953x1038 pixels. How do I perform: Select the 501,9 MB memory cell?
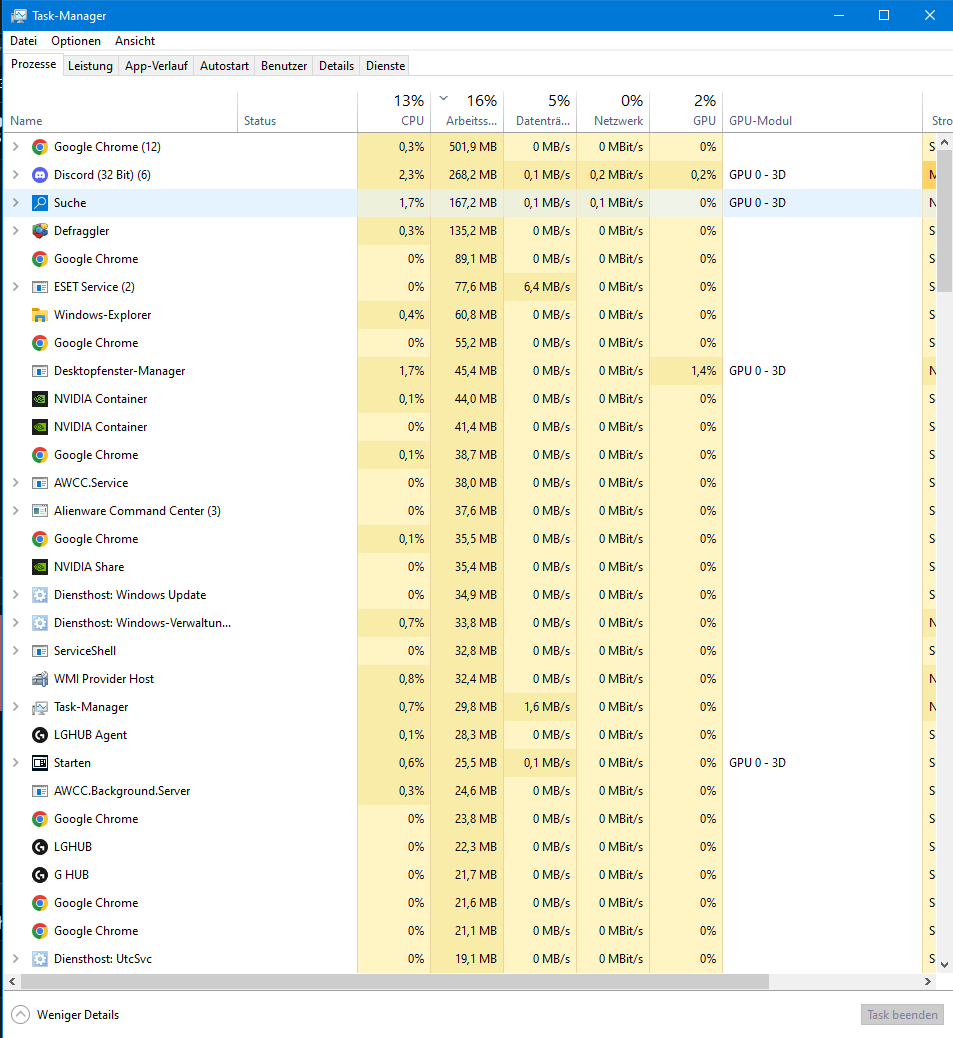coord(467,147)
